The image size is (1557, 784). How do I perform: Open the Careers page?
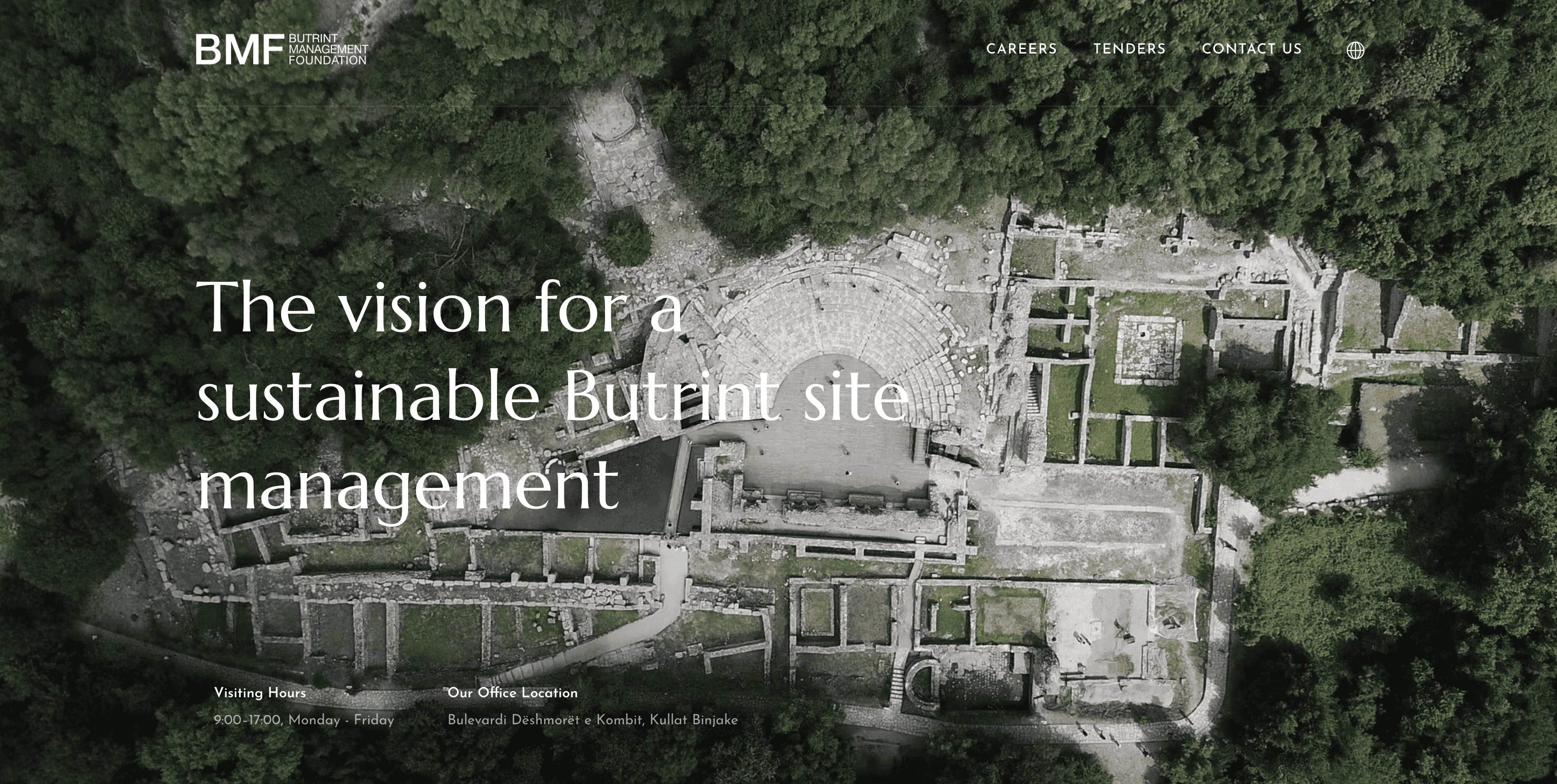click(1021, 49)
